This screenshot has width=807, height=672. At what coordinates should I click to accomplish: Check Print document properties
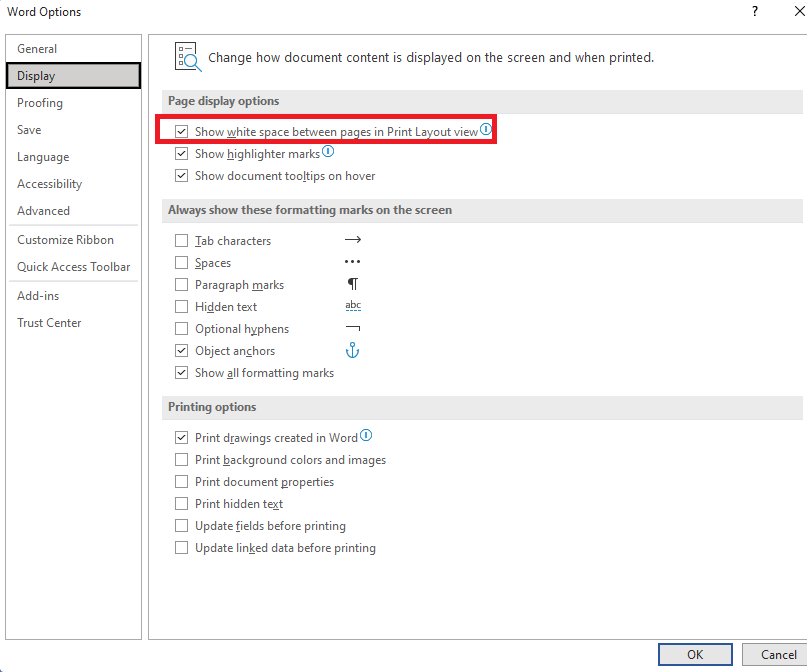181,482
